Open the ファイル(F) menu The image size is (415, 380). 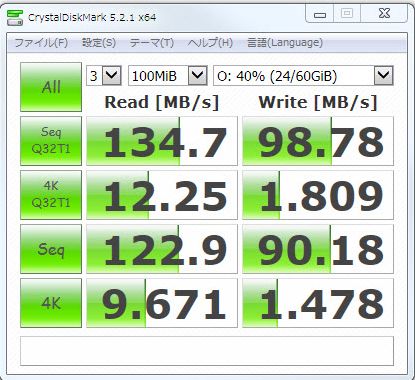point(41,43)
